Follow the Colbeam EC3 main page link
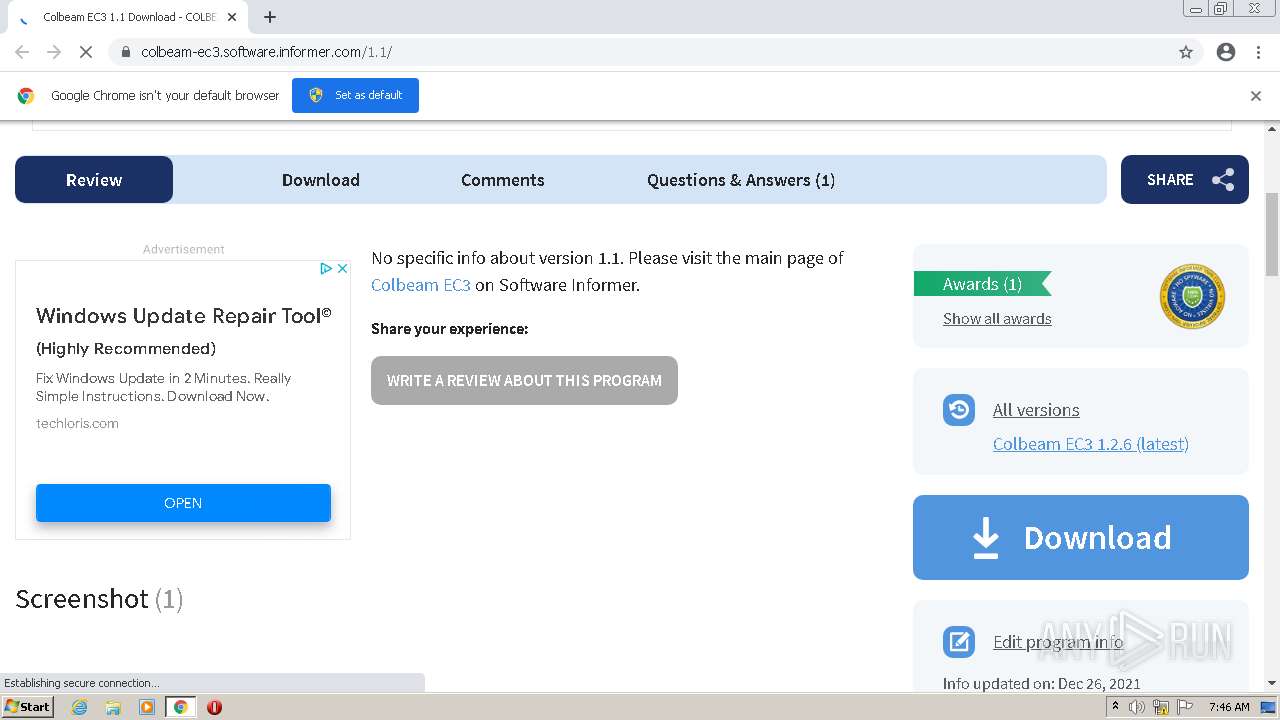The height and width of the screenshot is (720, 1280). pyautogui.click(x=421, y=285)
